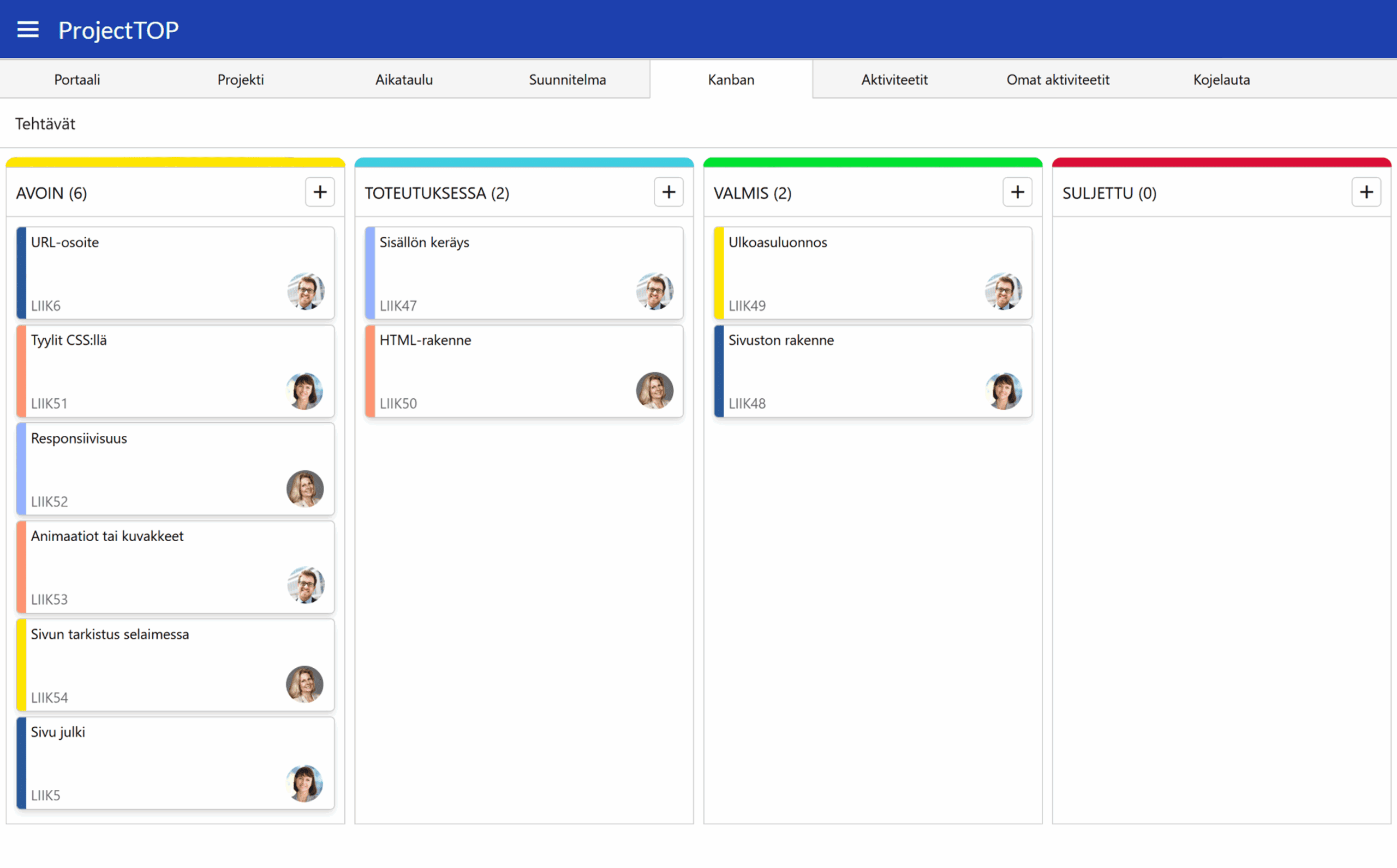This screenshot has height=868, width=1397.
Task: Click the avatar on the Sivuston rakenne card
Action: [x=1003, y=391]
